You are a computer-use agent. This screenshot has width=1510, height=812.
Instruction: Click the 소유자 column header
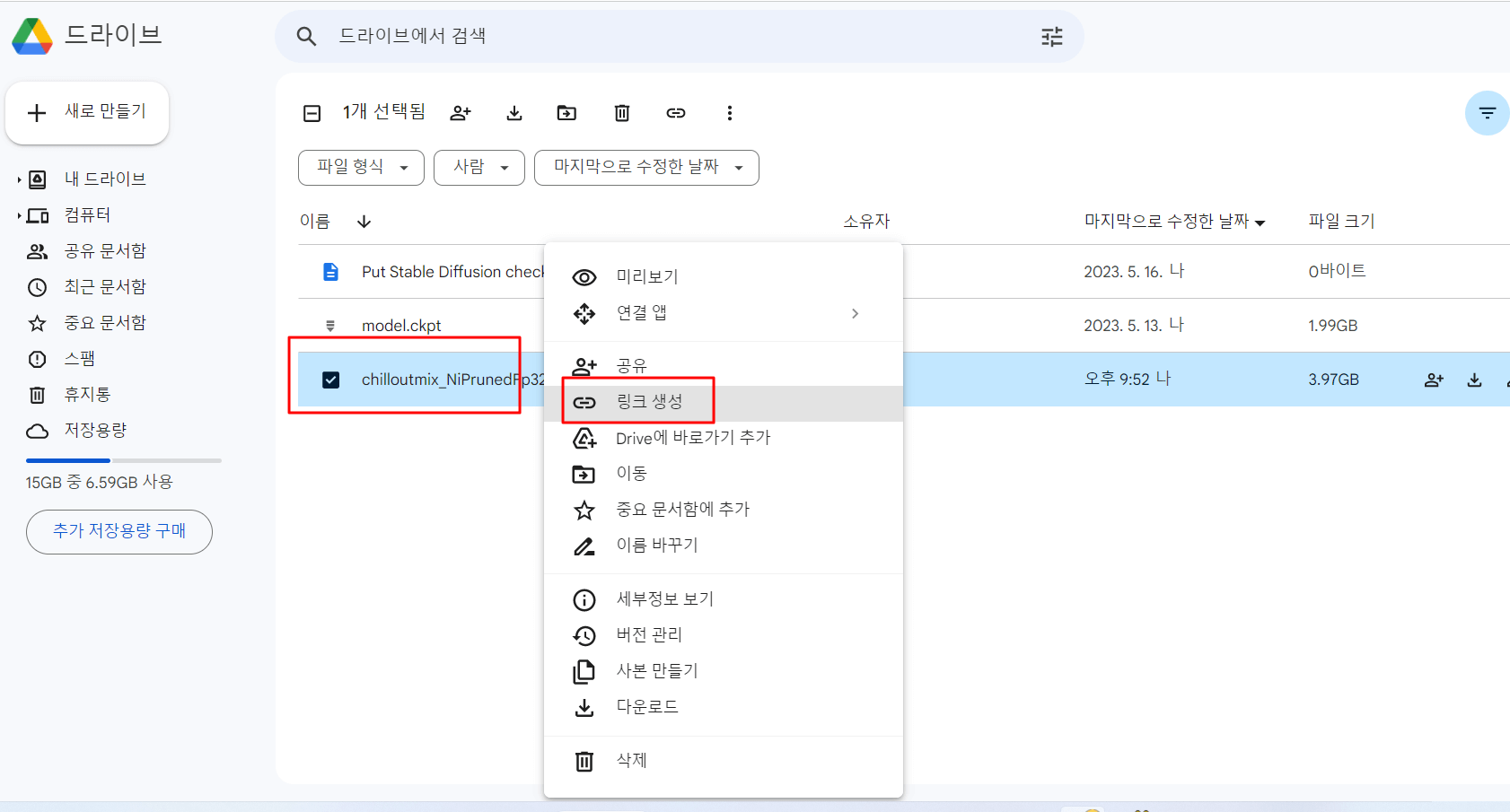point(866,221)
